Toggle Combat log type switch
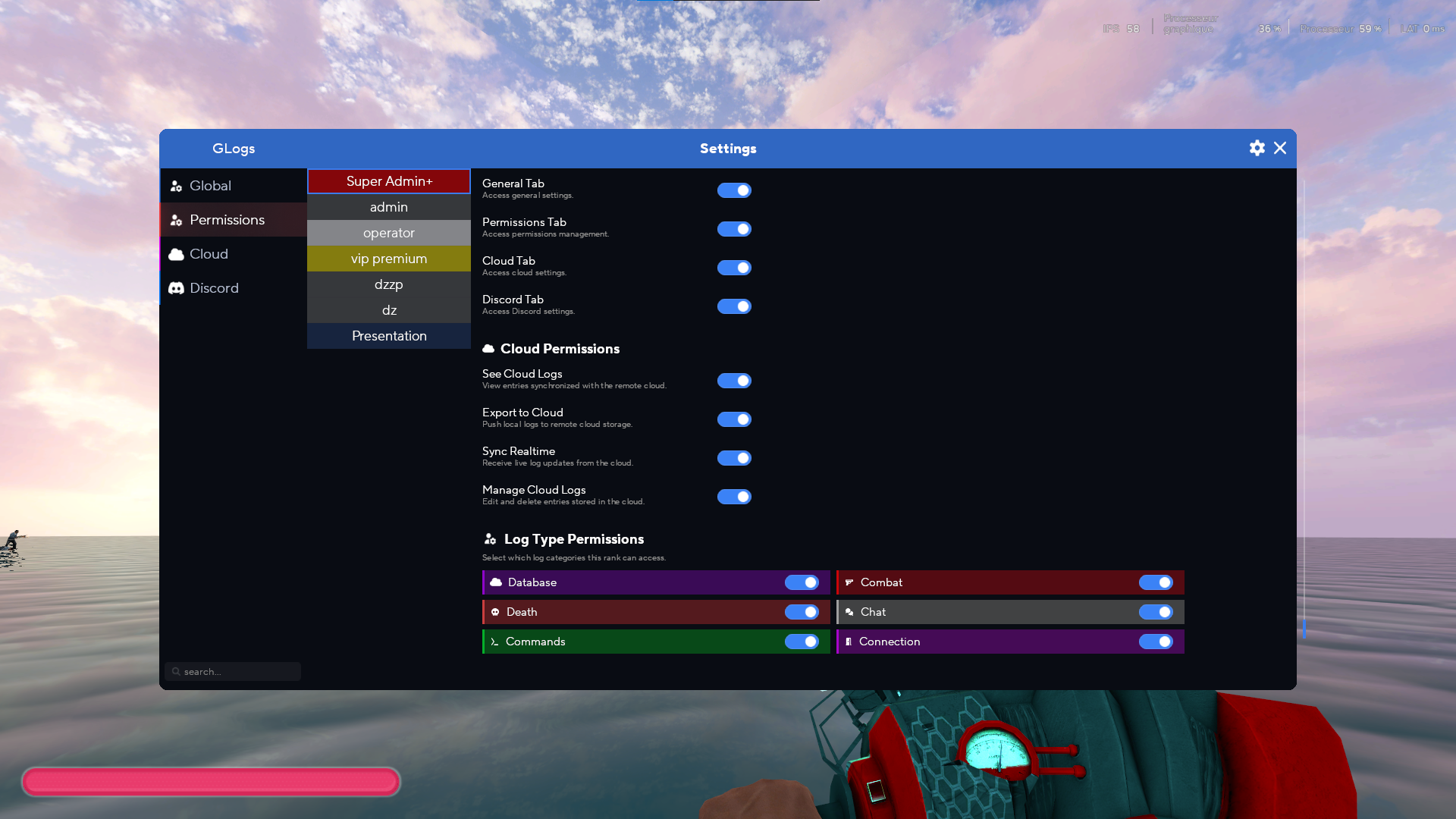 click(1156, 582)
